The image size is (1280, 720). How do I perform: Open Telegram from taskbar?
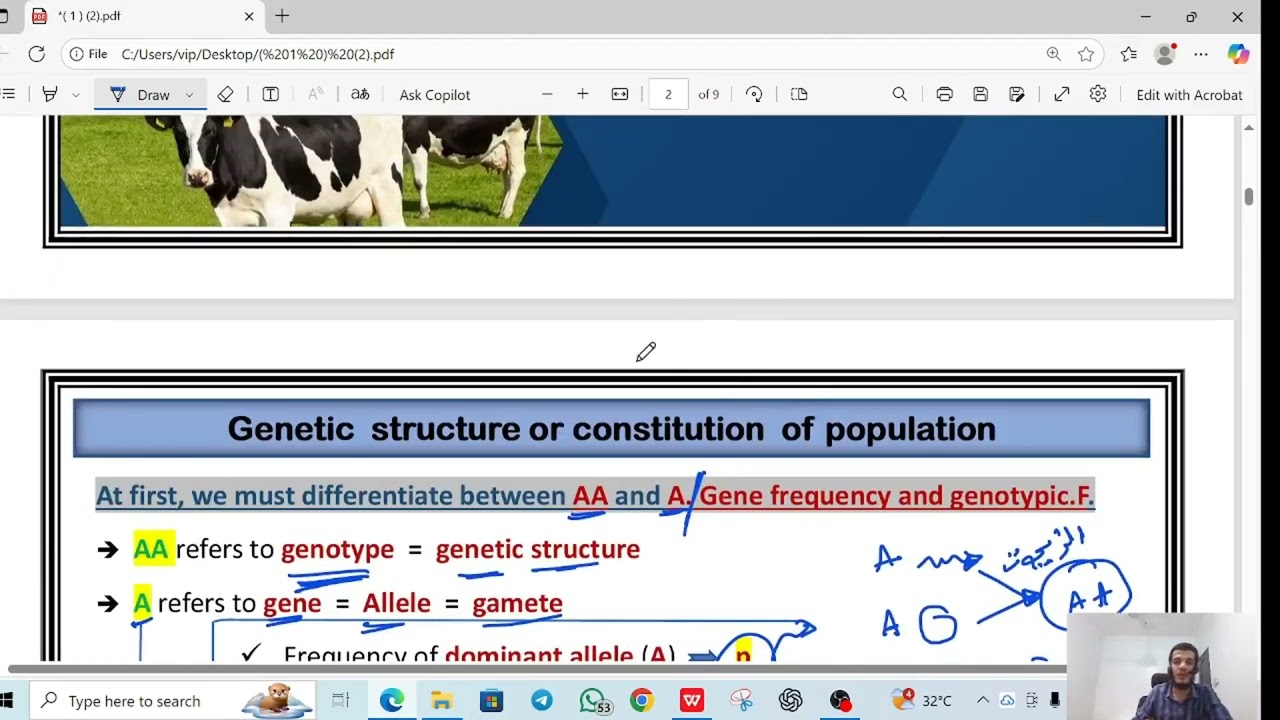tap(541, 701)
